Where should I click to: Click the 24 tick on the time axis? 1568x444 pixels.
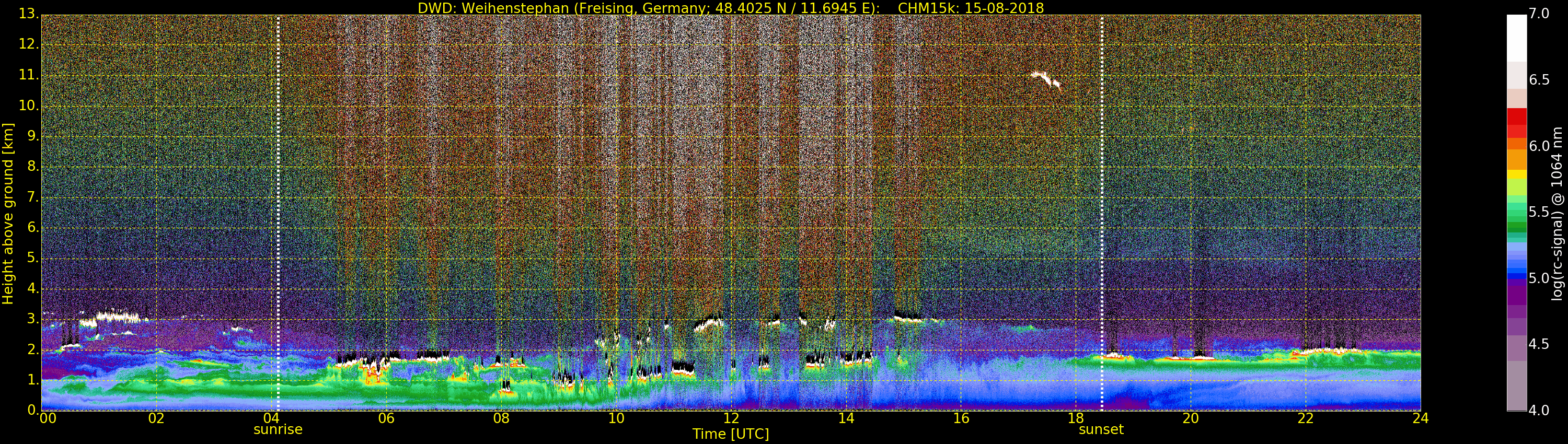[x=1420, y=418]
